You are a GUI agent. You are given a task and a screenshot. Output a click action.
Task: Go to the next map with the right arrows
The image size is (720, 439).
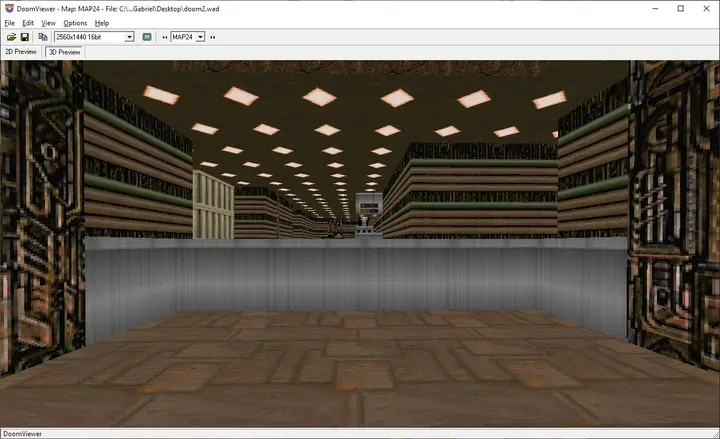pos(213,38)
